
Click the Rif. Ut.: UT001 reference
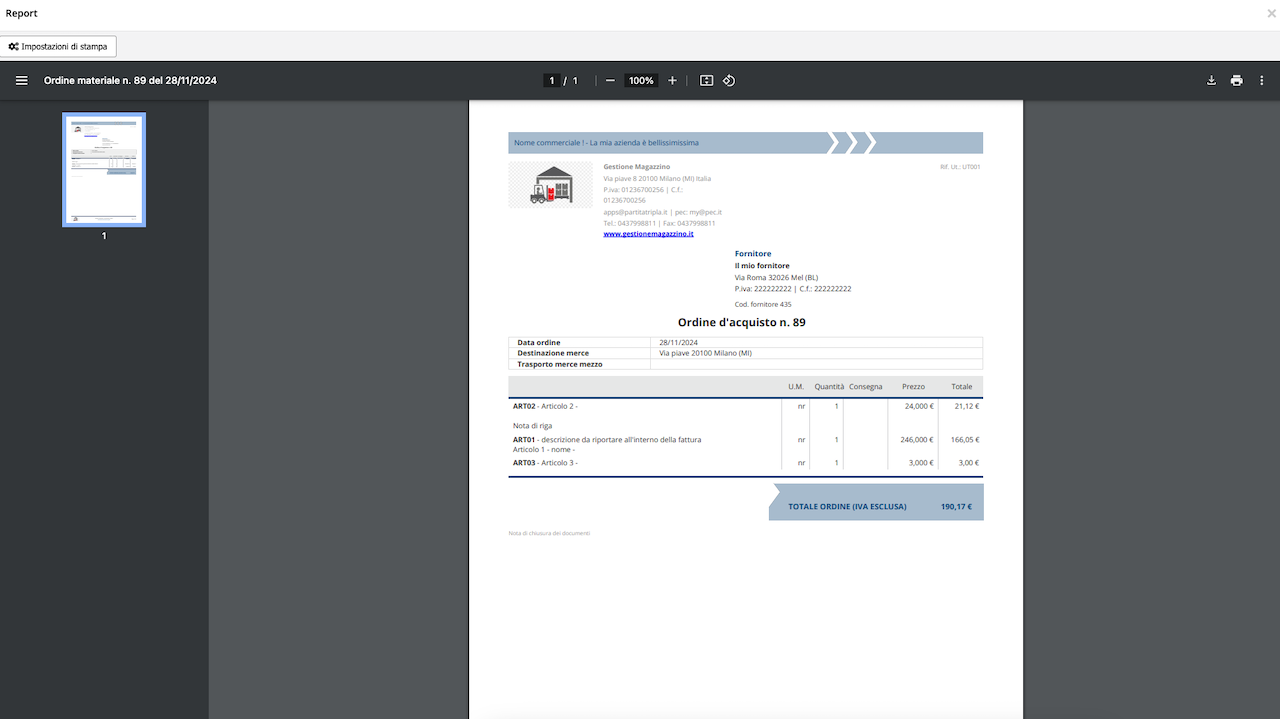tap(960, 167)
